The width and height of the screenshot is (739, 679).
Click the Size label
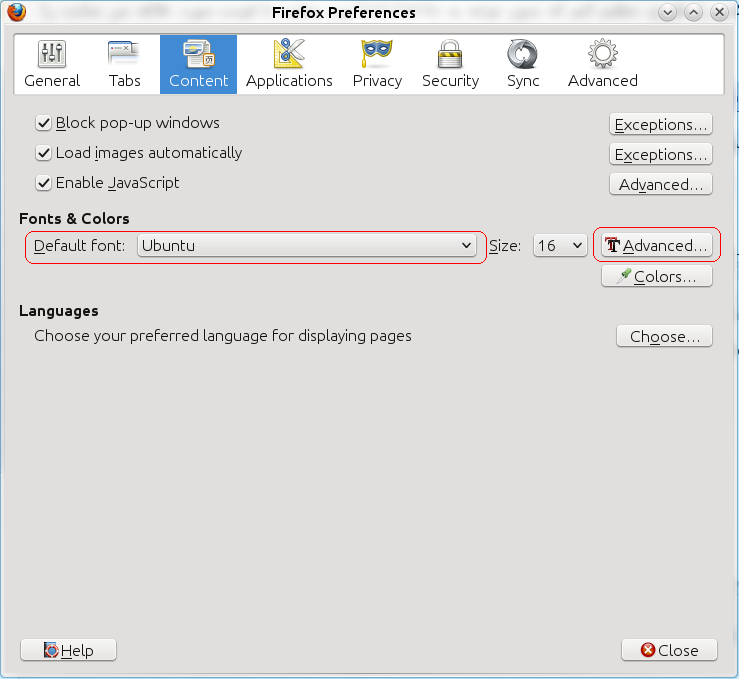[505, 245]
